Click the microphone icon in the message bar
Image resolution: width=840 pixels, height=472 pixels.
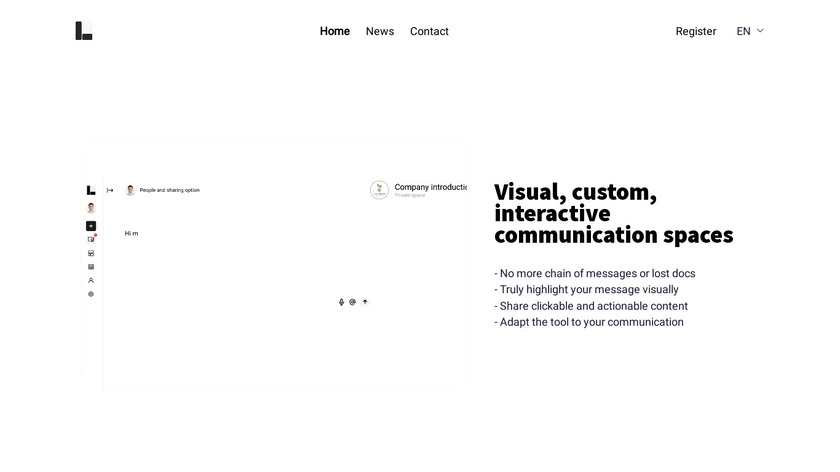point(341,302)
